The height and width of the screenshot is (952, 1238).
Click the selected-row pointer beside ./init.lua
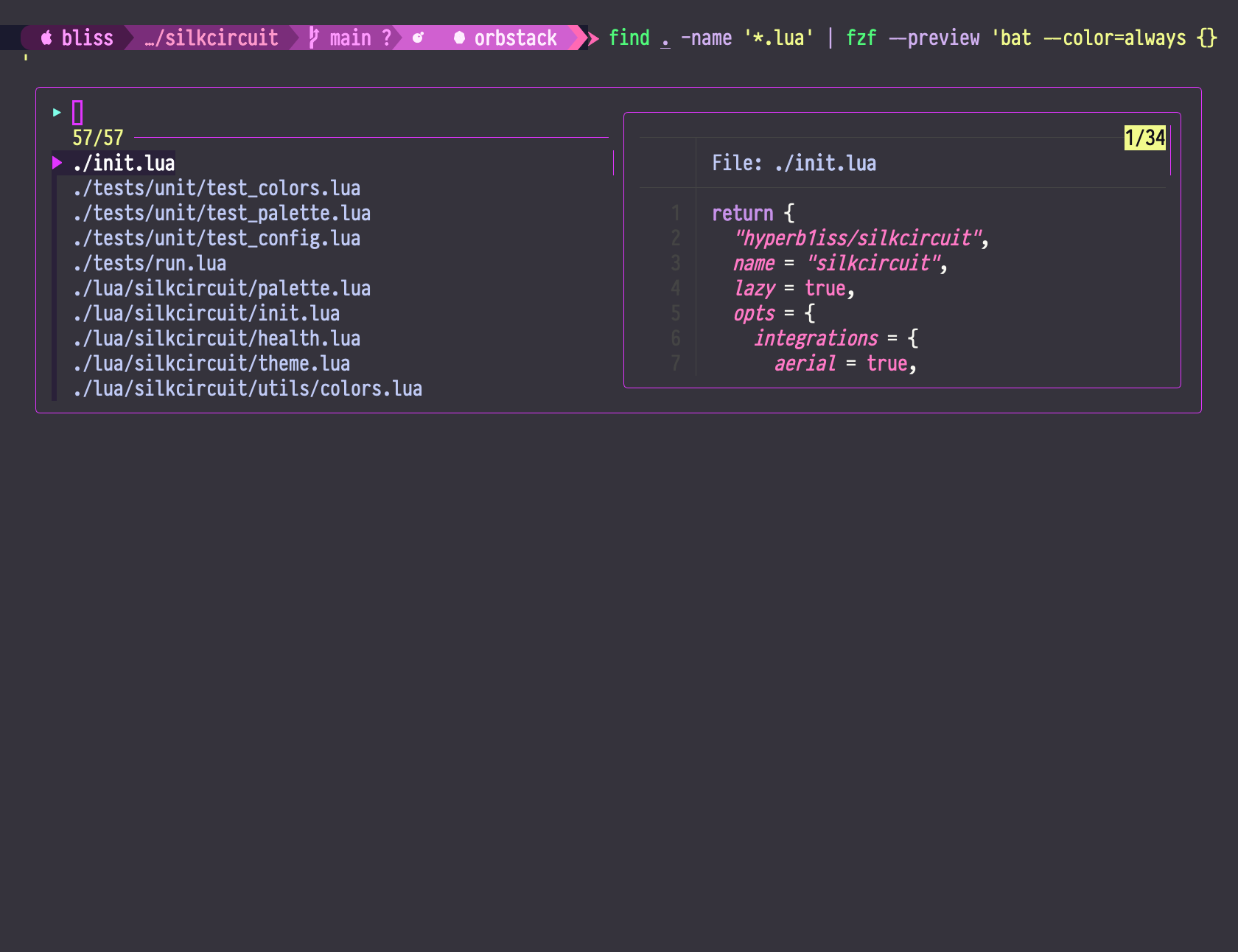tap(57, 163)
